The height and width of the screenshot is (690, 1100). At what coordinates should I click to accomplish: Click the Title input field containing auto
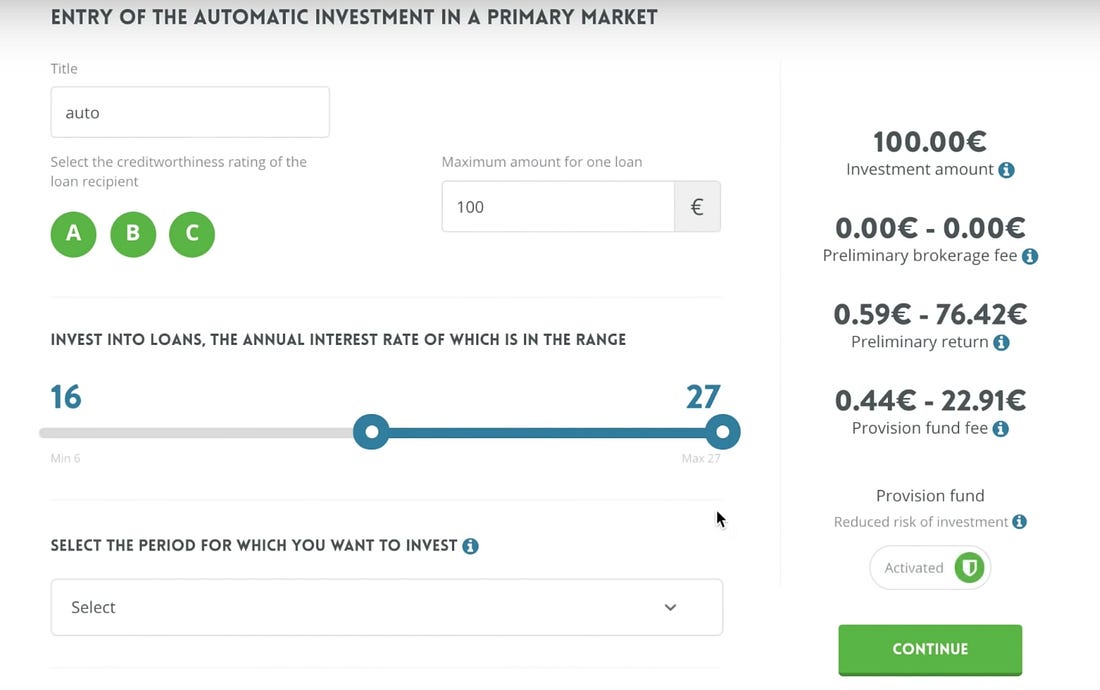(x=190, y=112)
